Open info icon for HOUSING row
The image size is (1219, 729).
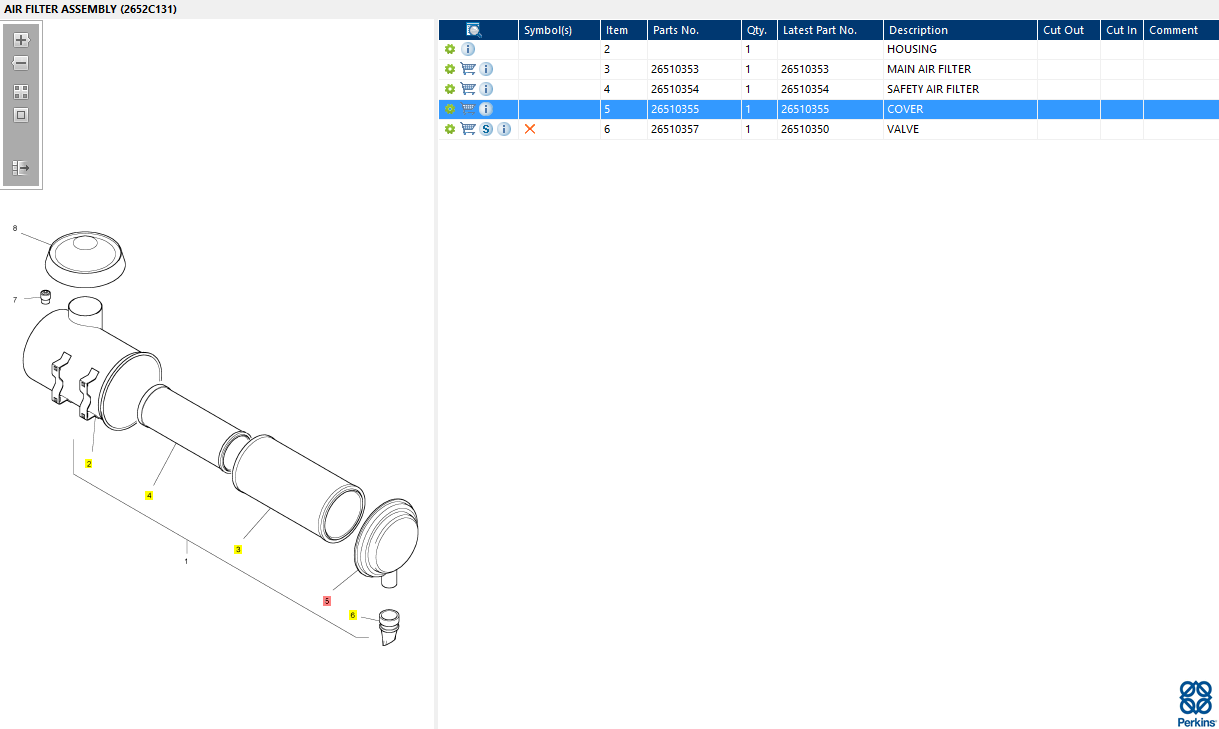click(468, 49)
